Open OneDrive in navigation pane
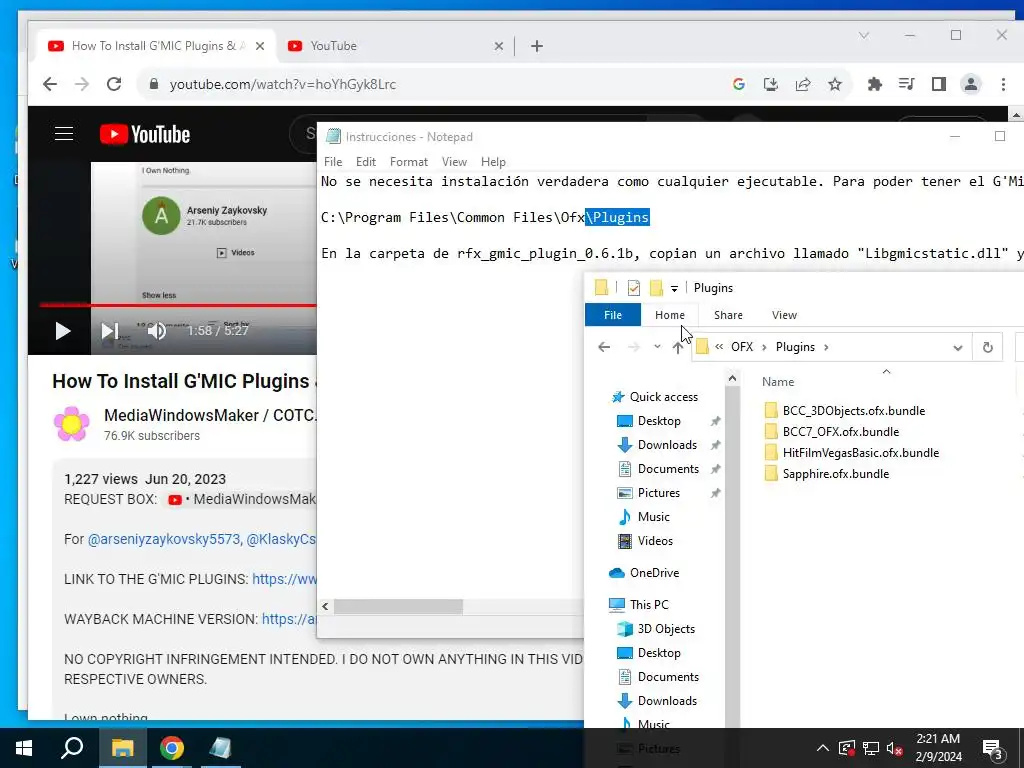This screenshot has height=768, width=1024. [654, 573]
